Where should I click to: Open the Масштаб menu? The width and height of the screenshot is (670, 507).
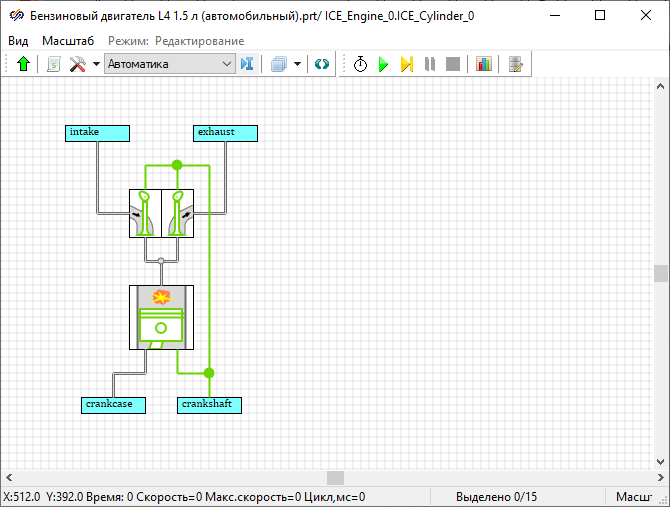point(68,41)
